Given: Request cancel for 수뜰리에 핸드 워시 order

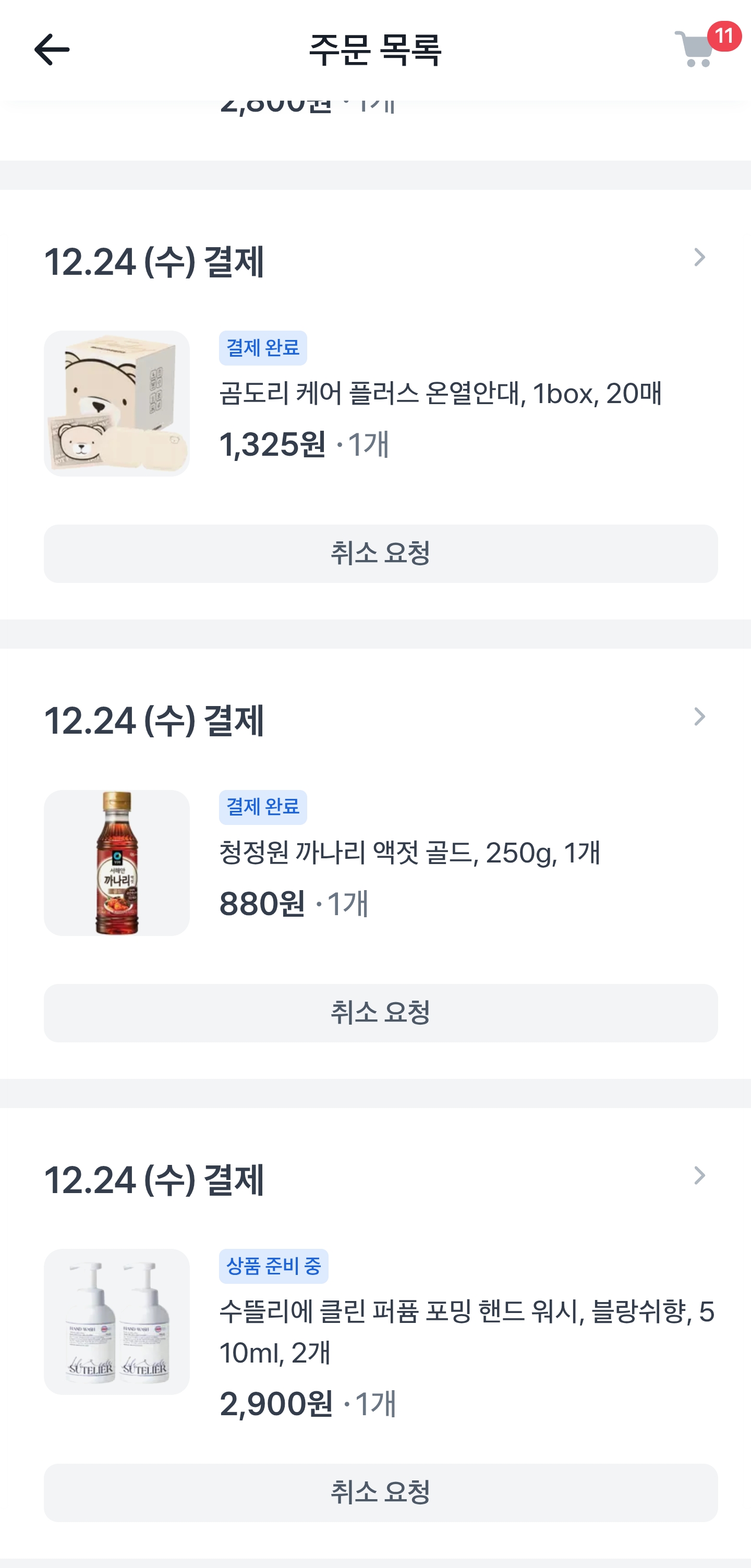Looking at the screenshot, I should click(x=380, y=1492).
